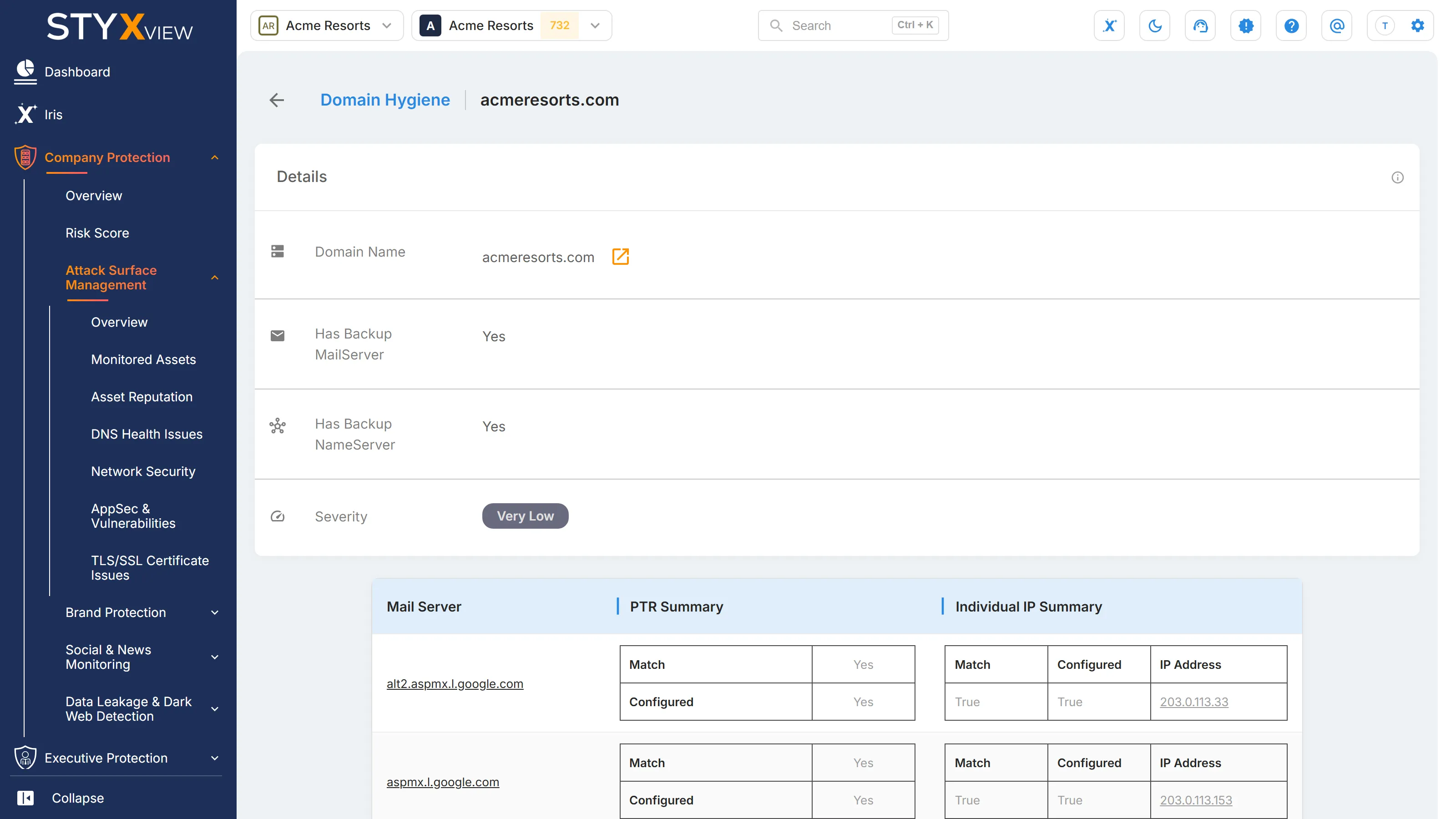This screenshot has height=819, width=1456.
Task: Open the Dashboard icon in sidebar
Action: click(x=25, y=72)
